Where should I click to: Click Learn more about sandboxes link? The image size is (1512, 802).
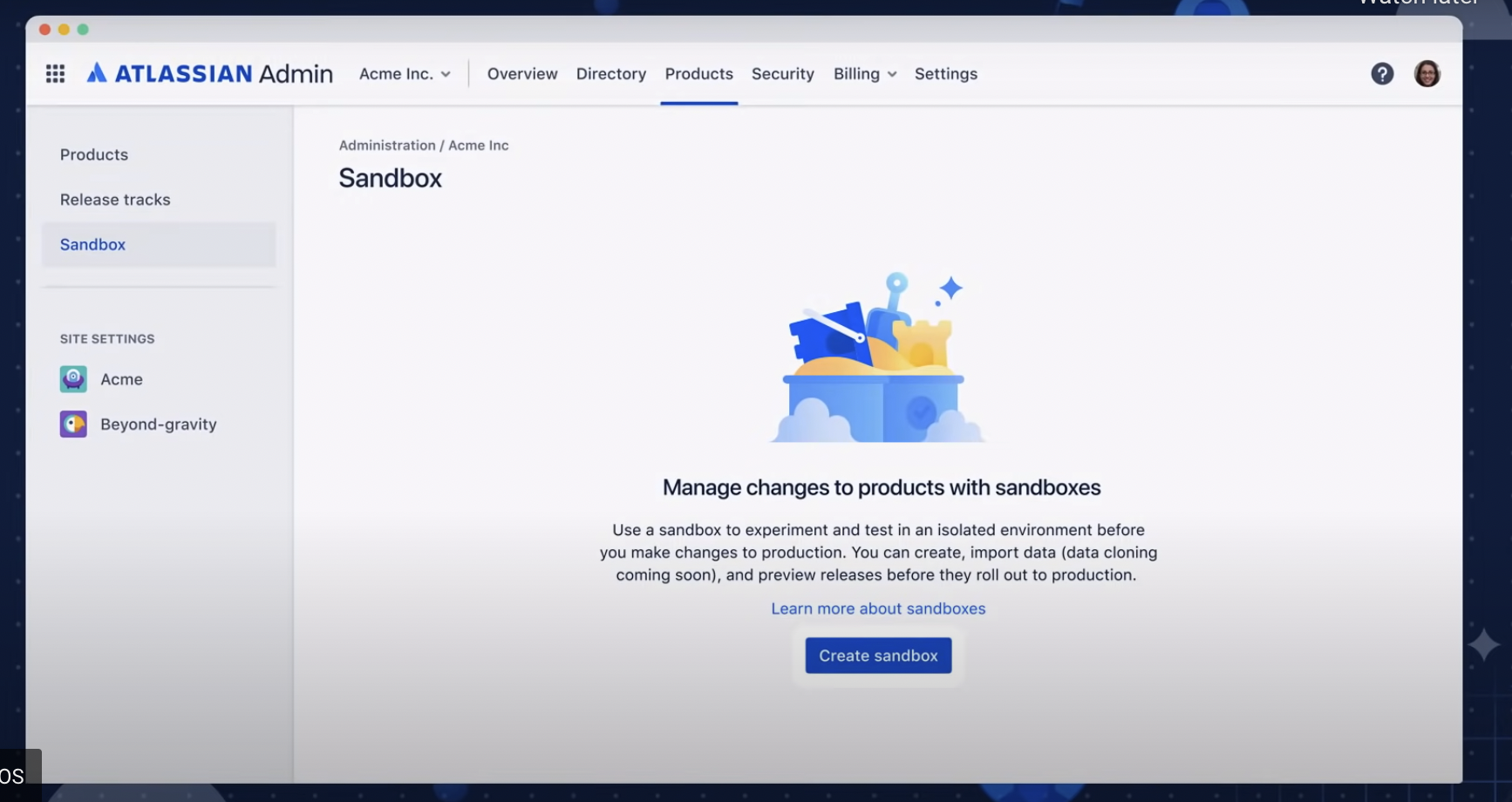(878, 608)
